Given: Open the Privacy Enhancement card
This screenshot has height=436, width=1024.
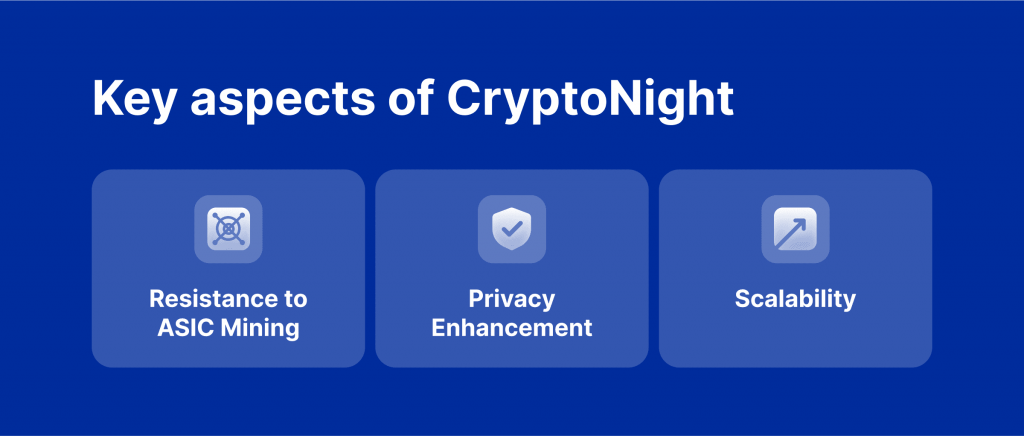Looking at the screenshot, I should click(511, 268).
